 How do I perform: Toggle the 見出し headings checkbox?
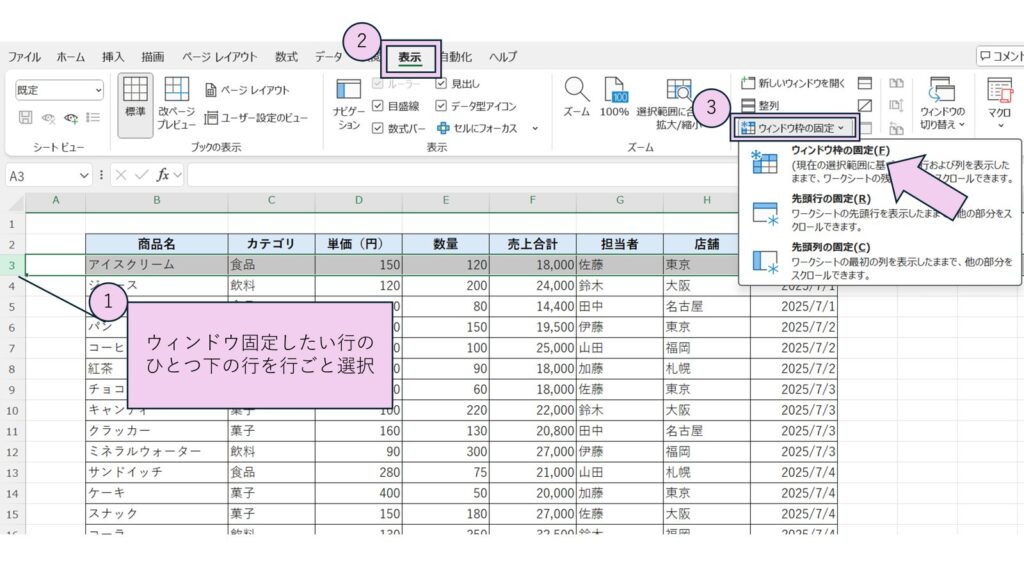tap(441, 84)
